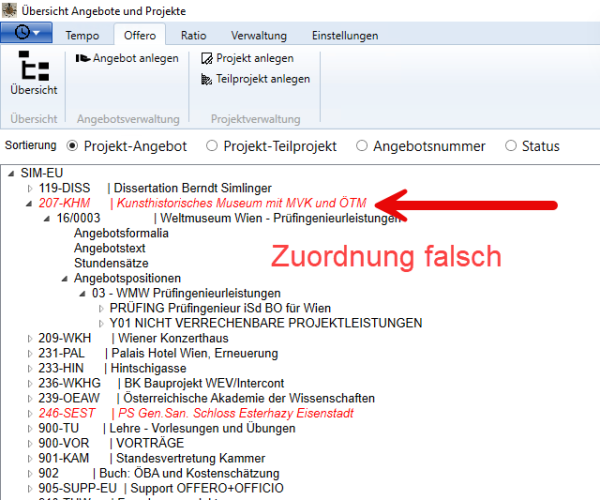600x500 pixels.
Task: Open the clock application menu button
Action: click(26, 32)
